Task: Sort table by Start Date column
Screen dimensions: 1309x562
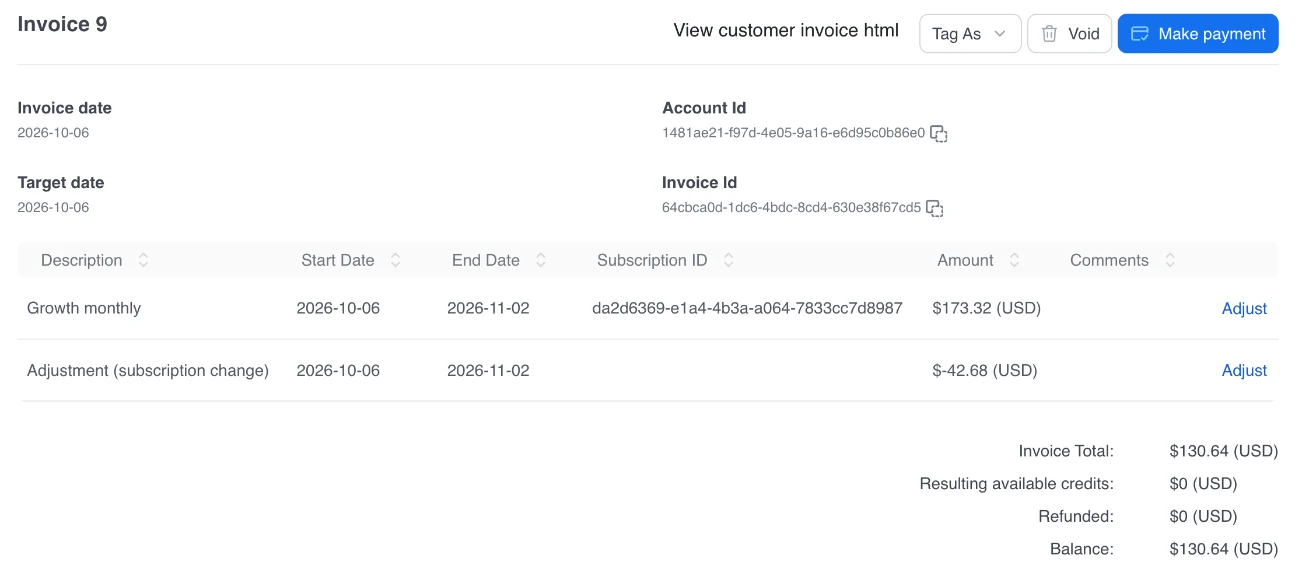Action: tap(395, 260)
